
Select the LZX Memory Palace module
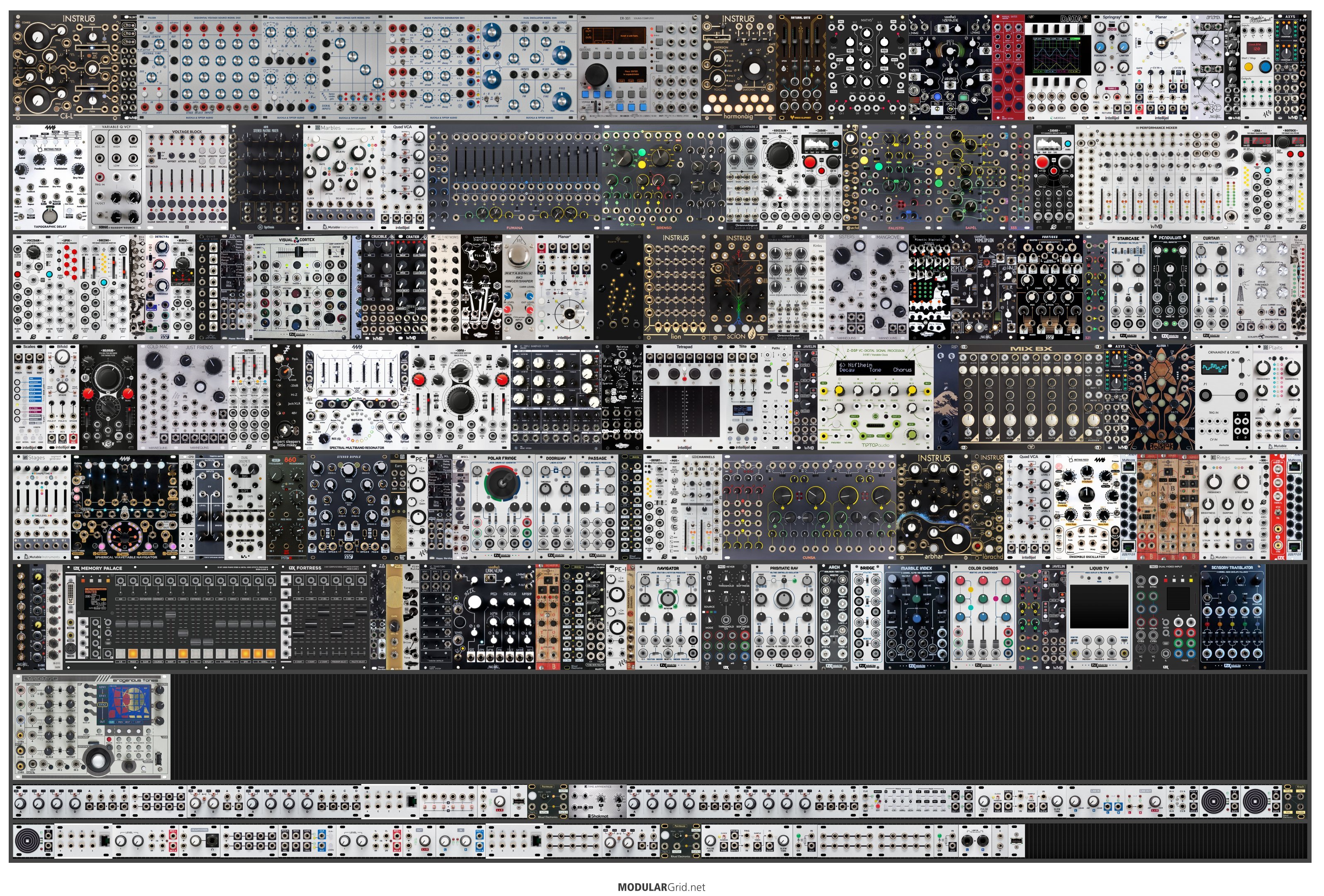pyautogui.click(x=172, y=617)
